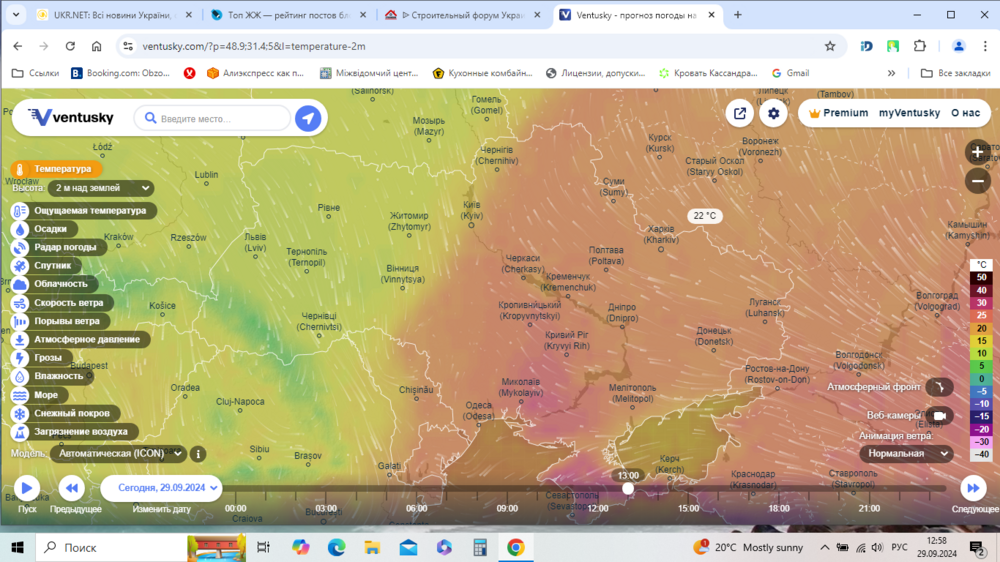
Task: Click the 18:00 mark on the timeline
Action: coord(779,508)
